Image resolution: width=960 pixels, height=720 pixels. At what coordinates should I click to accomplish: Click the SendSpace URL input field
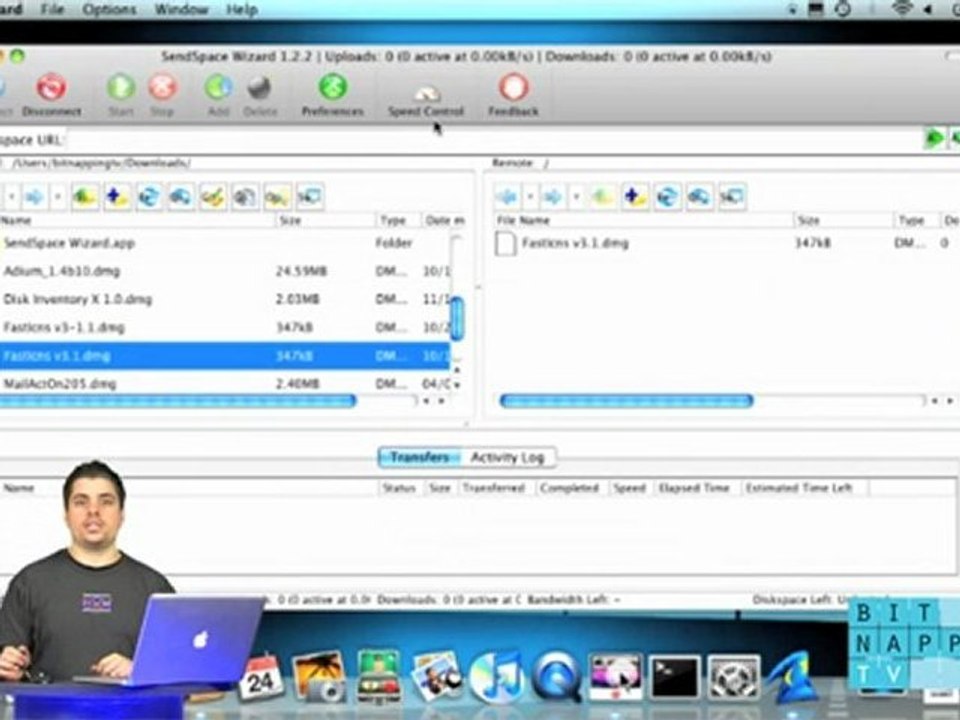tap(493, 140)
